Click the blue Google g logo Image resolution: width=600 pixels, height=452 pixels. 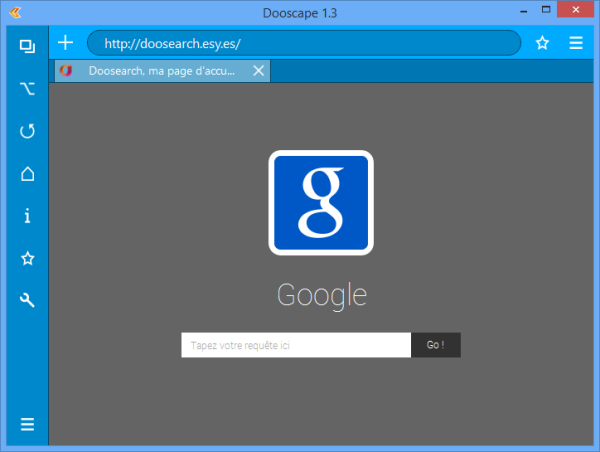click(321, 203)
